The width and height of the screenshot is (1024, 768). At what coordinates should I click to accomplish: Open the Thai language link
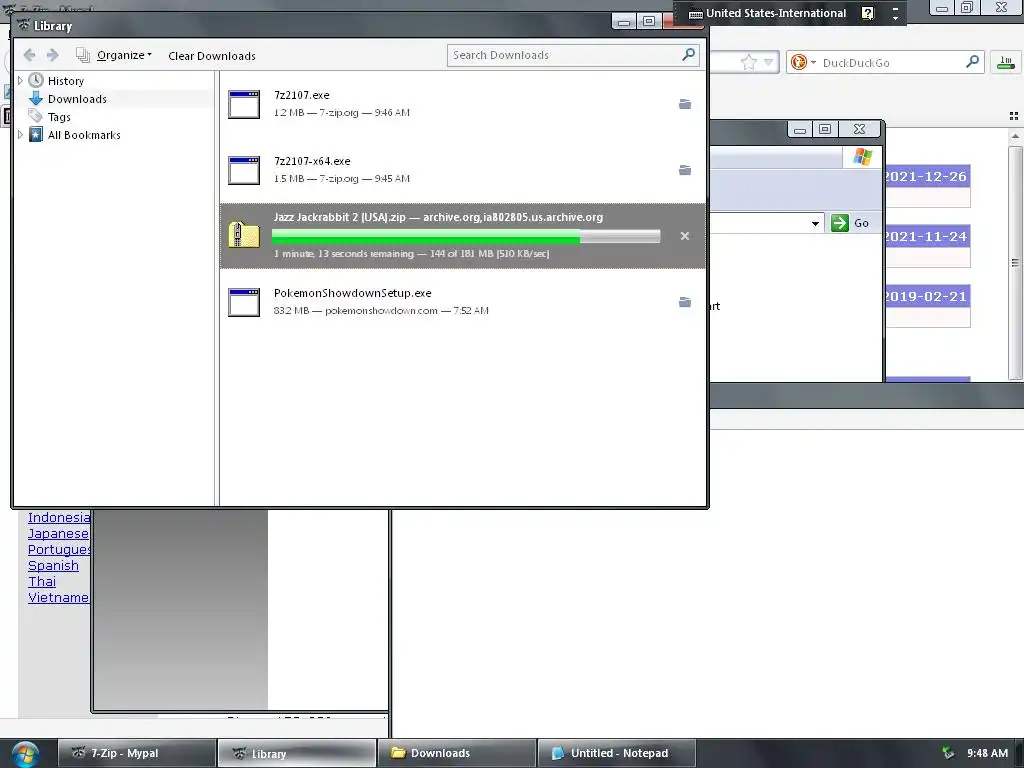(x=42, y=582)
